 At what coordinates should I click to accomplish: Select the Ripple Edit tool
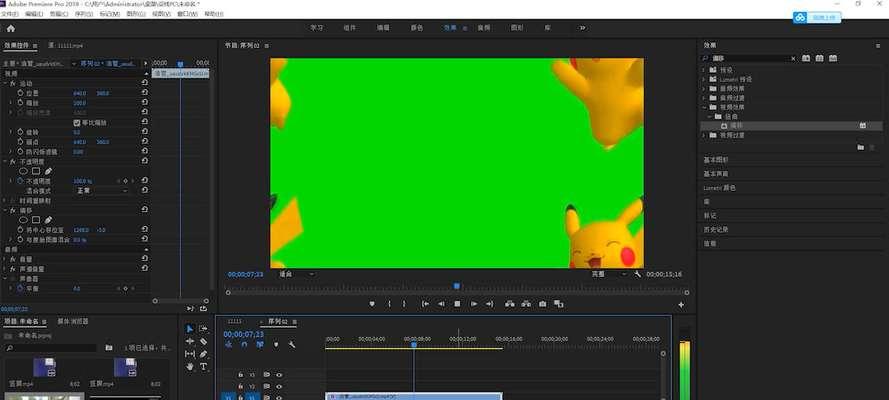click(190, 341)
